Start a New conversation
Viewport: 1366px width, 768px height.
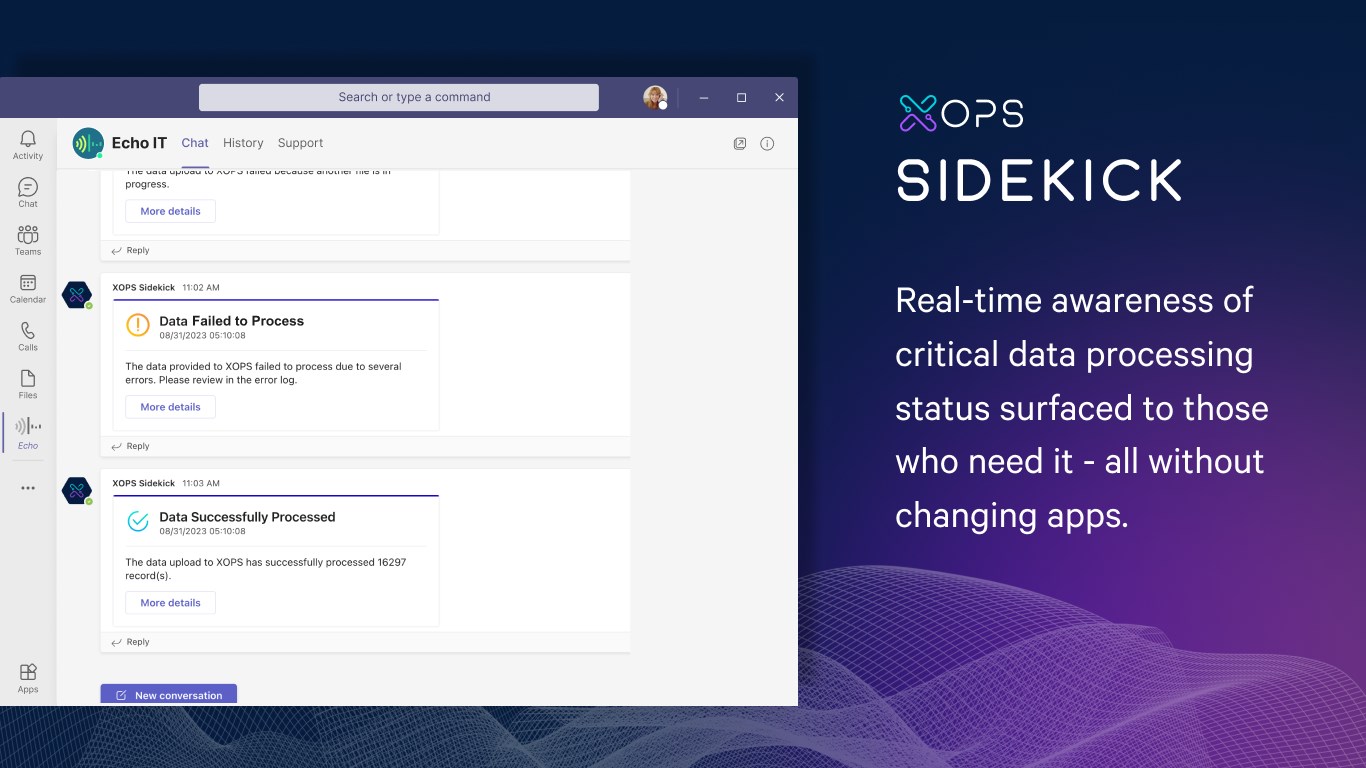pyautogui.click(x=169, y=695)
